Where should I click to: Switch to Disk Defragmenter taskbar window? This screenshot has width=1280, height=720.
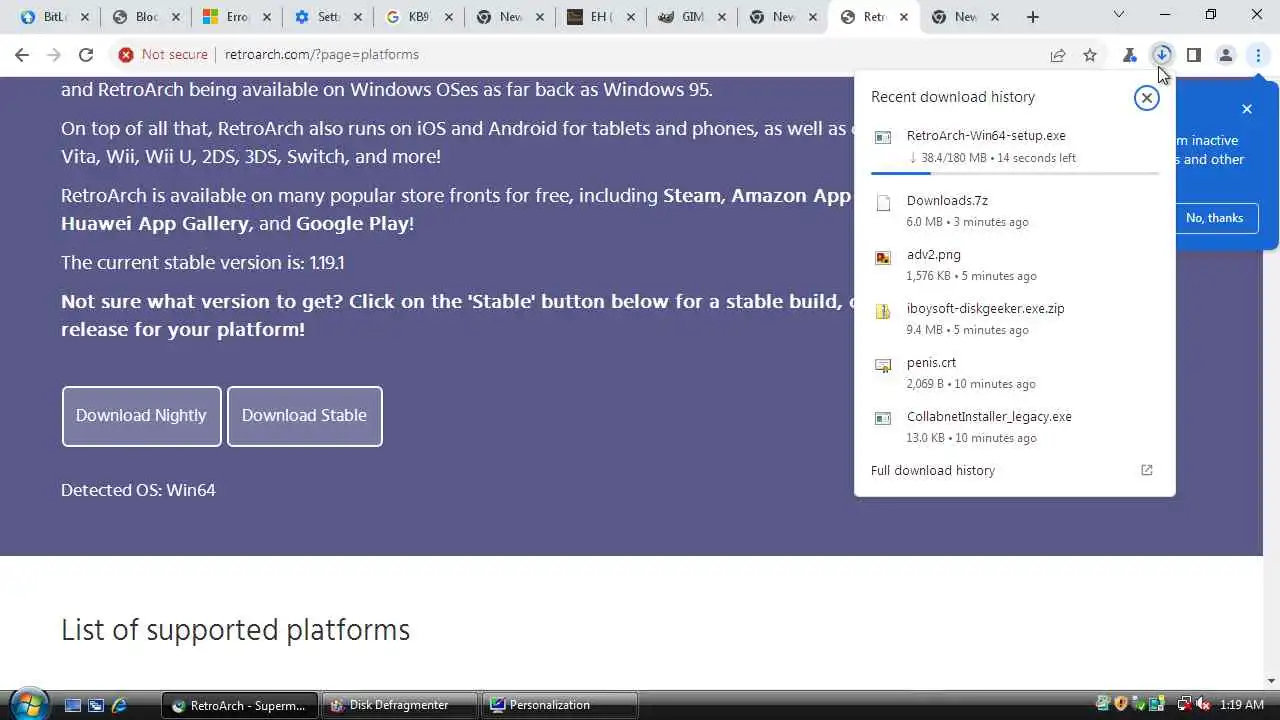click(x=401, y=705)
